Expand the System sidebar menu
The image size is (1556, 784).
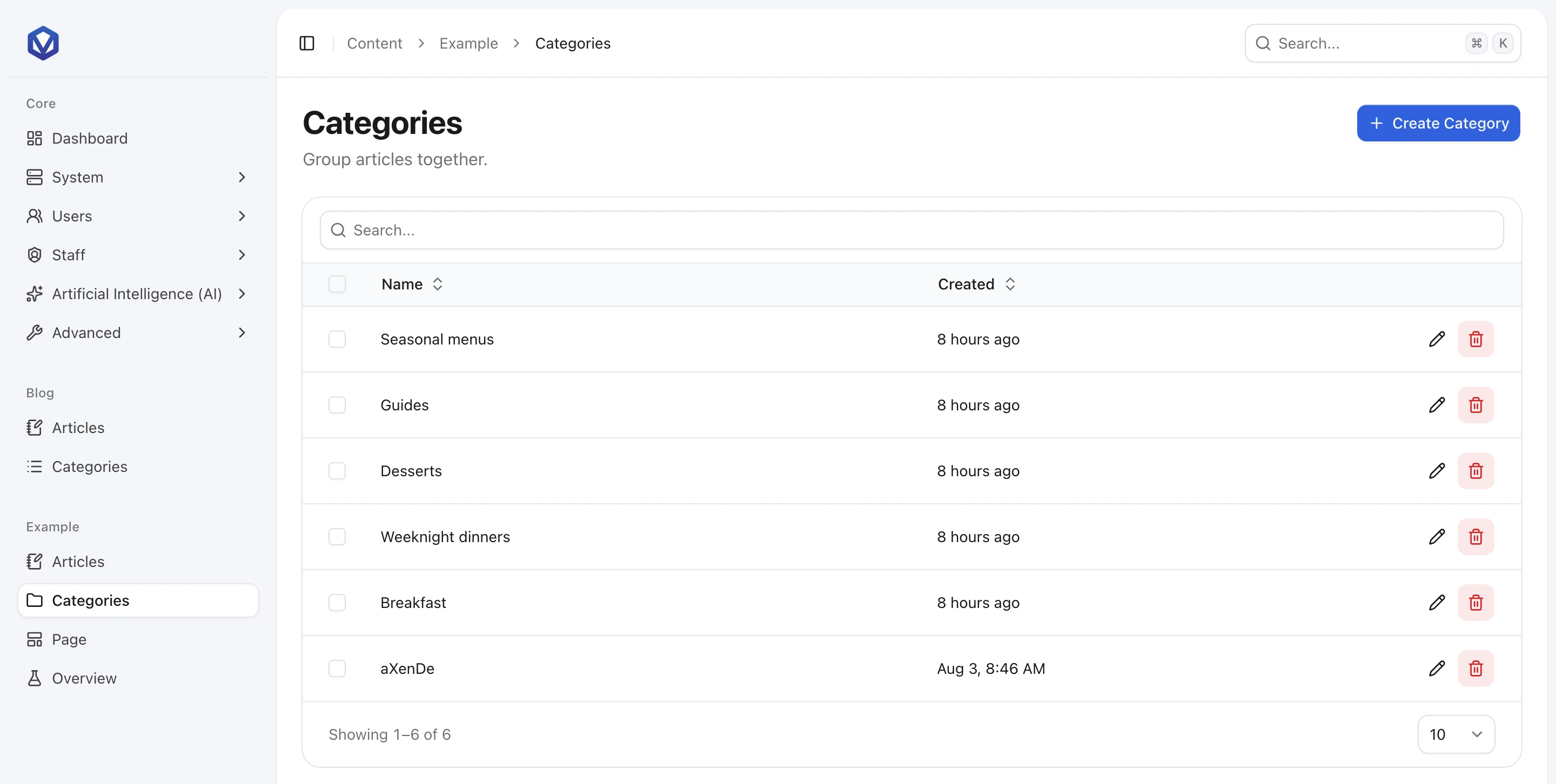(138, 178)
